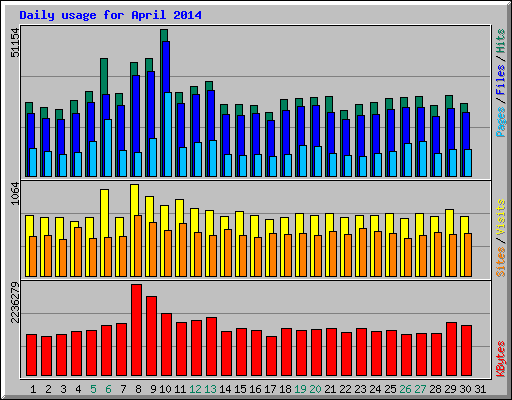Select the 51154 hits axis value

[x=15, y=43]
